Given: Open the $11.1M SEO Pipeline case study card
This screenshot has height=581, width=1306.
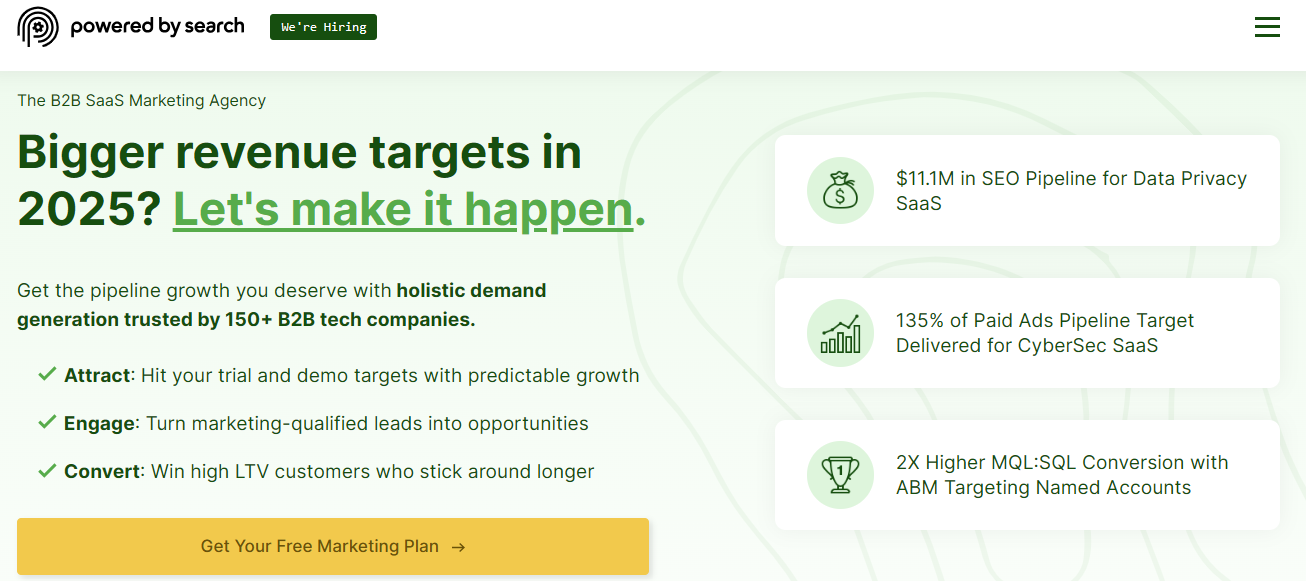Looking at the screenshot, I should [1027, 190].
